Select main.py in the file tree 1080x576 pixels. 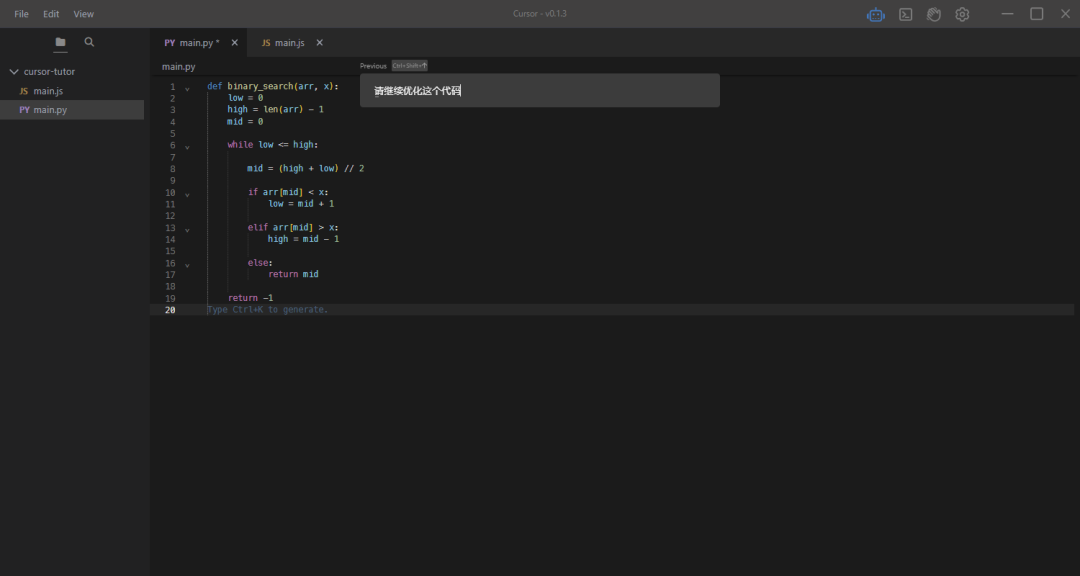click(x=72, y=110)
